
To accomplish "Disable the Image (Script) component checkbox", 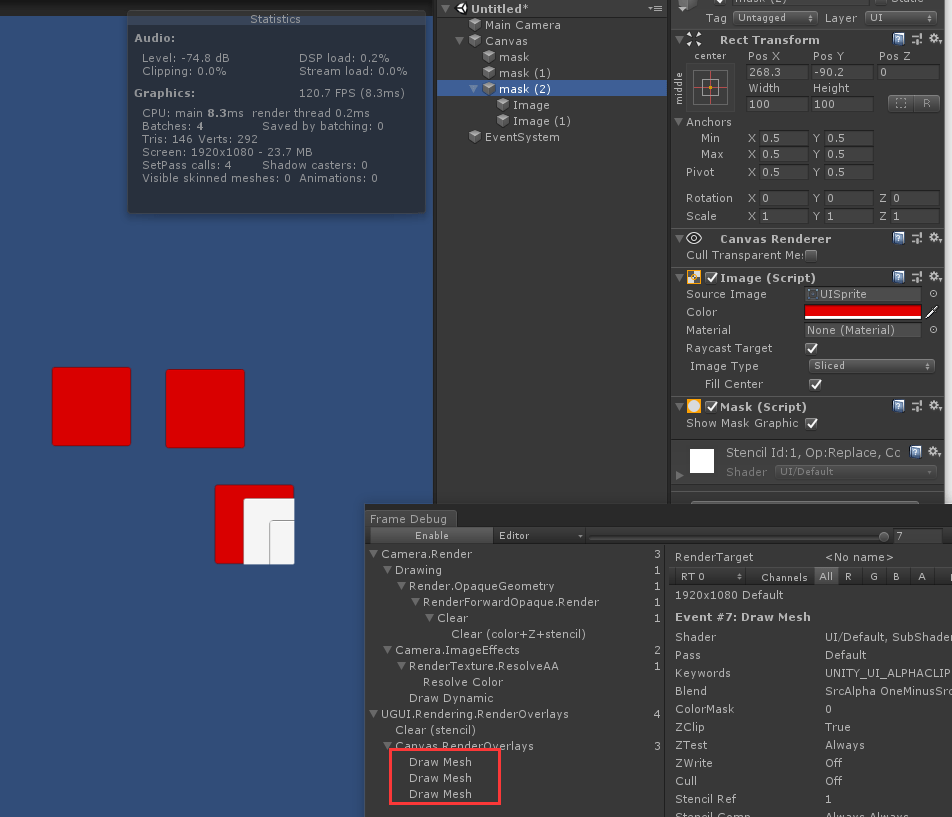I will coord(712,278).
